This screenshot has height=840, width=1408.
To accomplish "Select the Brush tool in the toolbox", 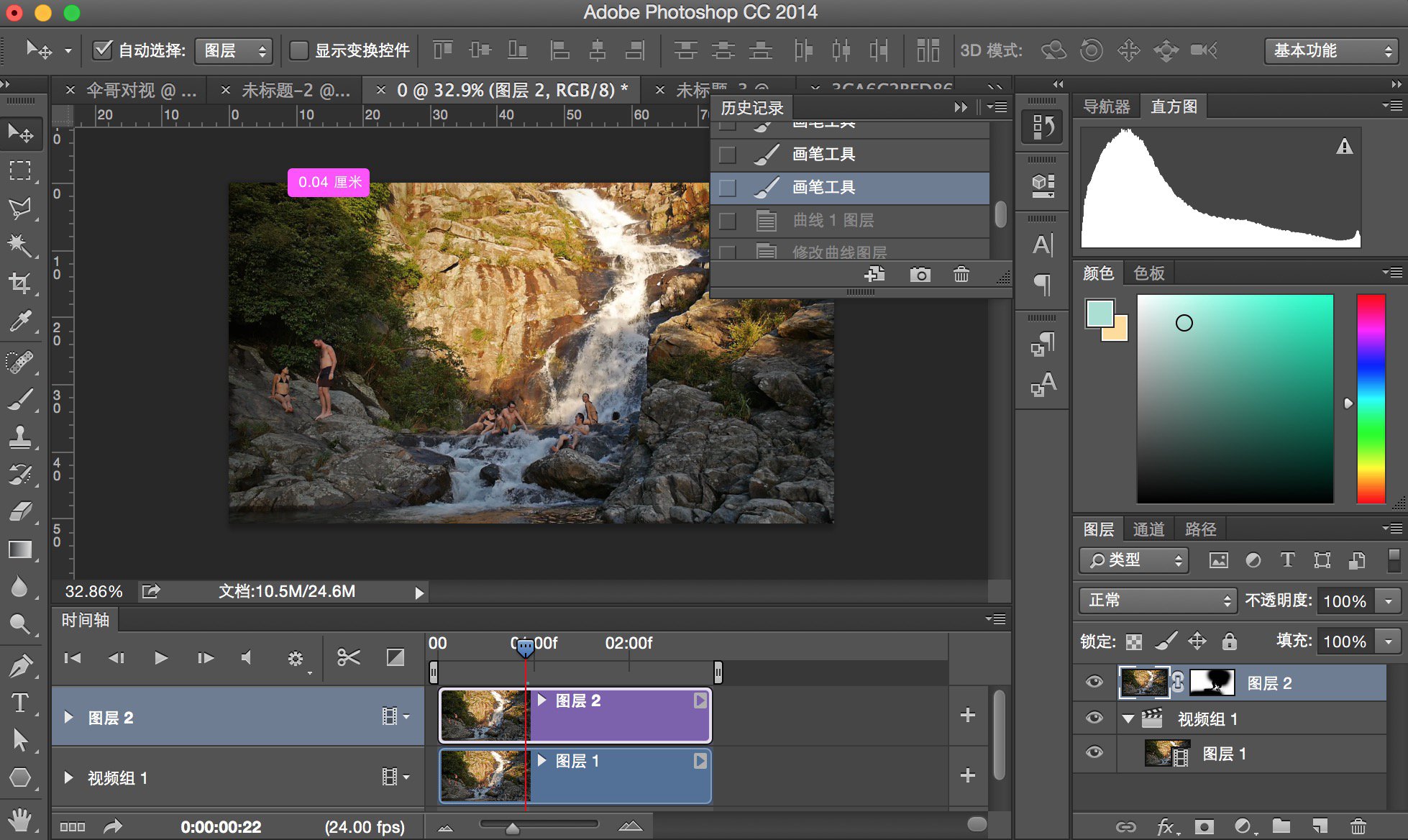I will tap(20, 398).
